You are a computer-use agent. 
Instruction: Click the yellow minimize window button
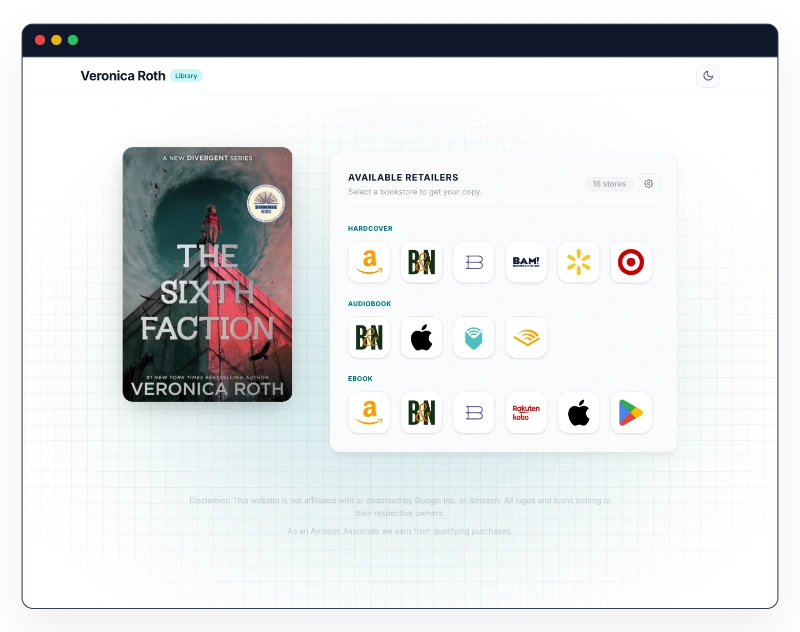[57, 40]
